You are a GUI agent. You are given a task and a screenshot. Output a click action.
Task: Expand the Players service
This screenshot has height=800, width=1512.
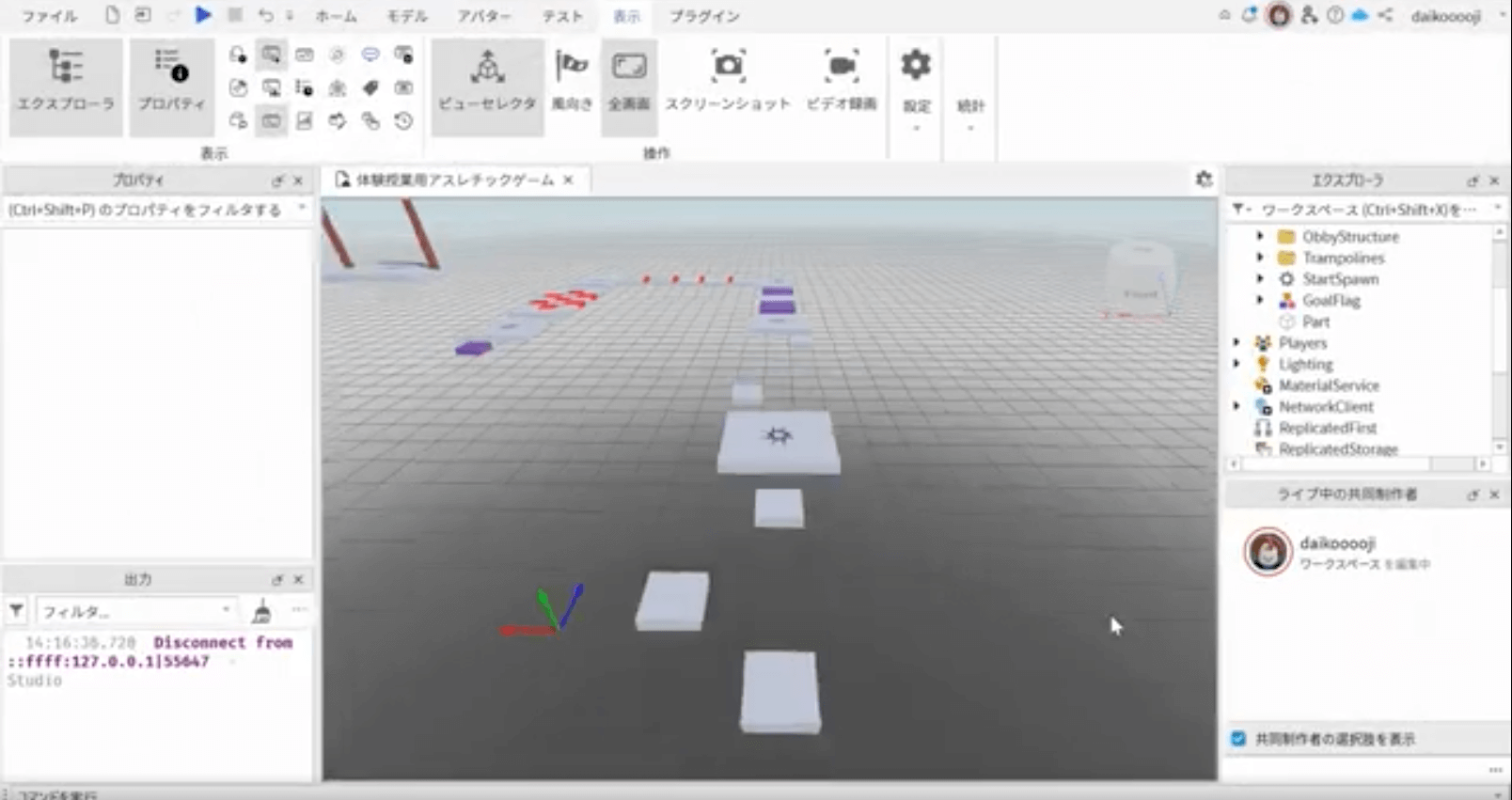coord(1236,342)
